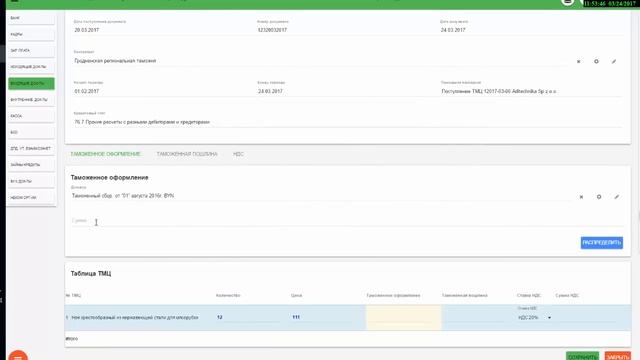Switch to ТАМОЖЕННОЕ ОФОРМЛЕНИЕ tab

[105, 154]
